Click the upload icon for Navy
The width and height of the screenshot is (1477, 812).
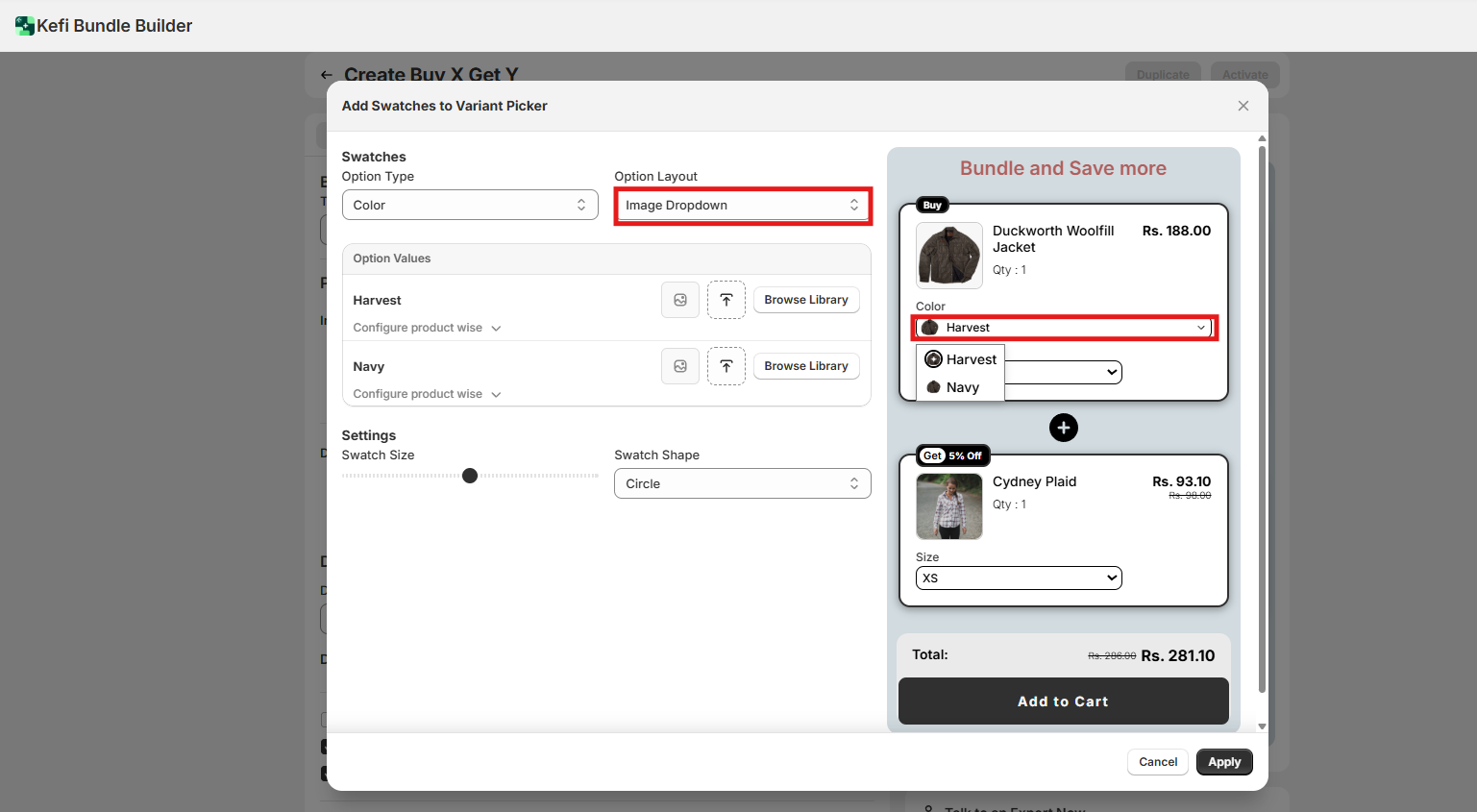(x=726, y=366)
